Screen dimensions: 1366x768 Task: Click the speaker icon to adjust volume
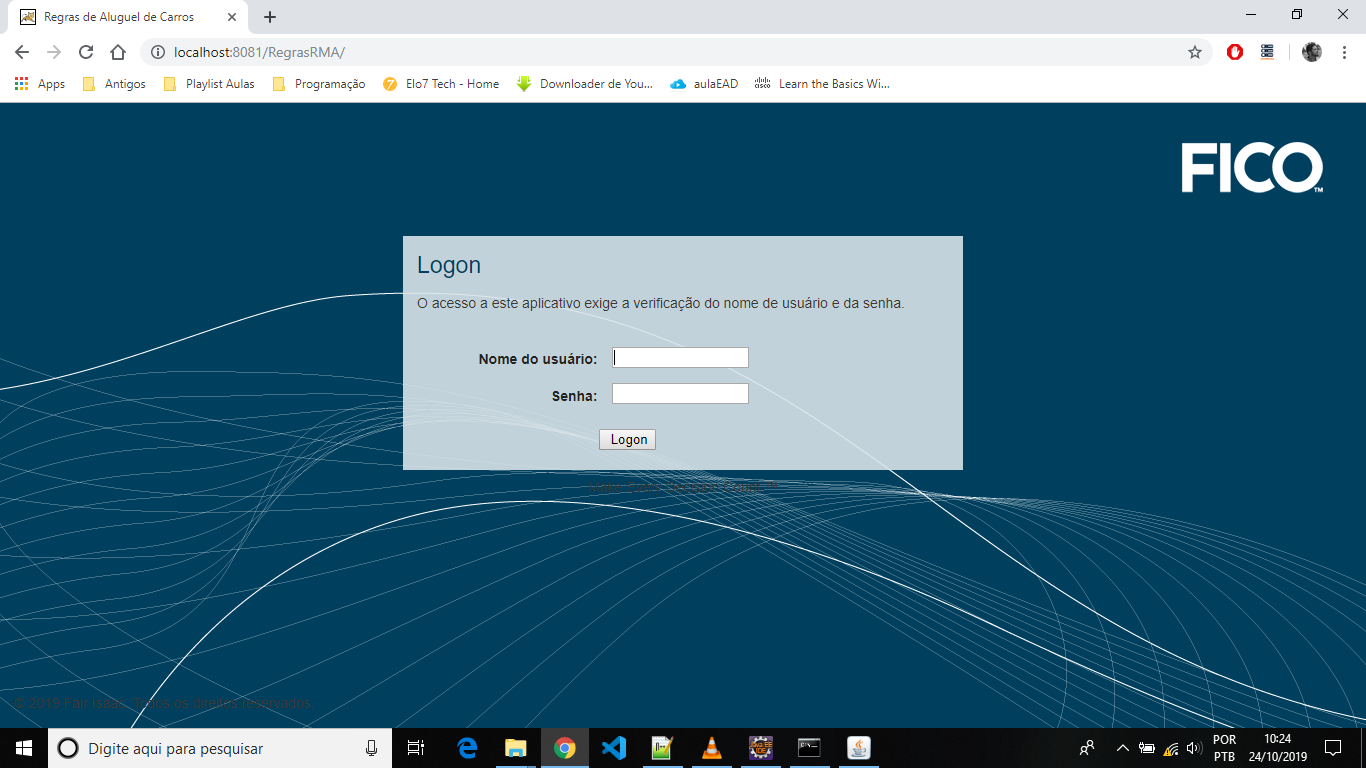point(1194,748)
